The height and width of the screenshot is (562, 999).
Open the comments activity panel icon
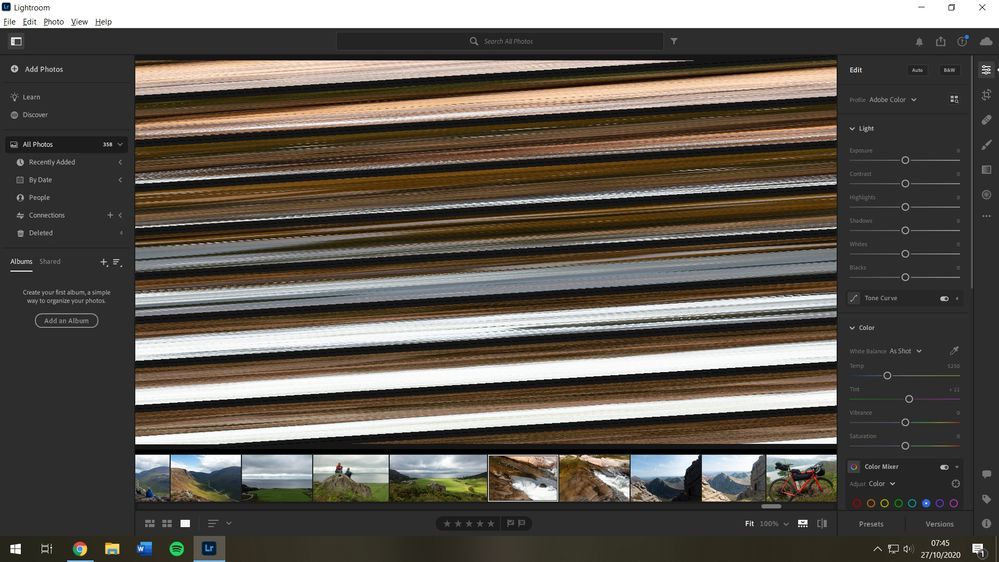coord(986,474)
